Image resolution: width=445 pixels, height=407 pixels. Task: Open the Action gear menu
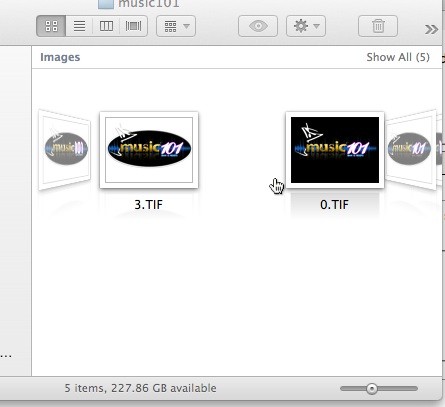click(306, 26)
